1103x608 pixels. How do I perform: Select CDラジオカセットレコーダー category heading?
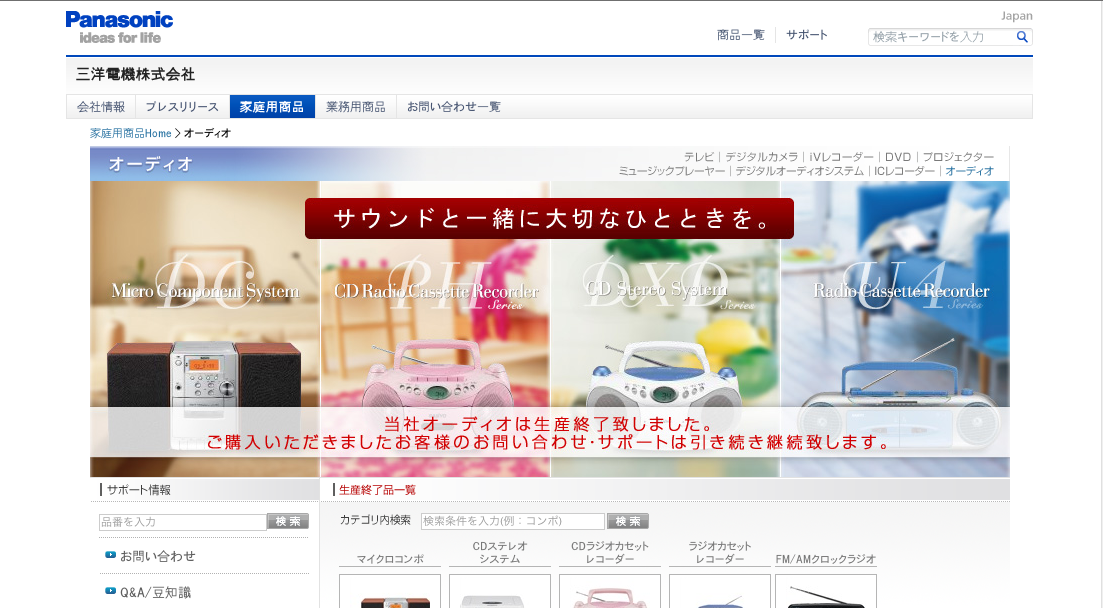(610, 552)
